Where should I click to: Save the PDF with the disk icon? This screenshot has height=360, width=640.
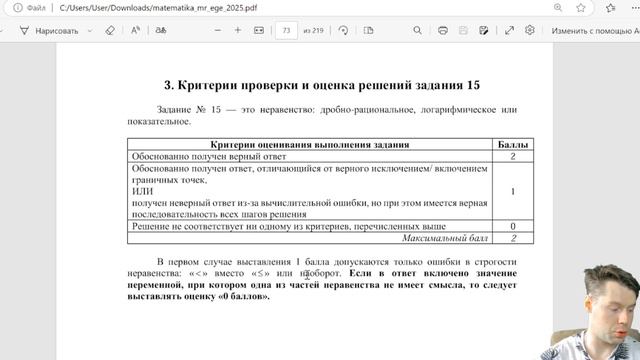pos(463,31)
